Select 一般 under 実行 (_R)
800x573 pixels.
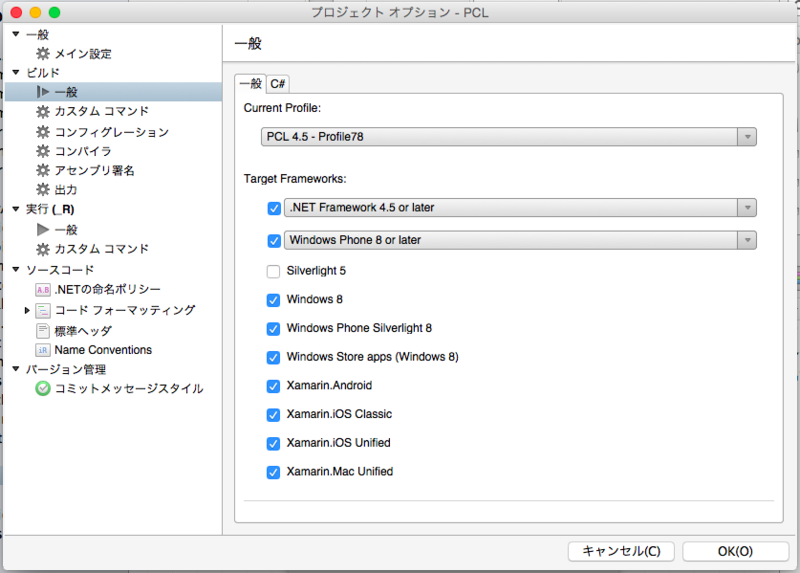coord(66,230)
